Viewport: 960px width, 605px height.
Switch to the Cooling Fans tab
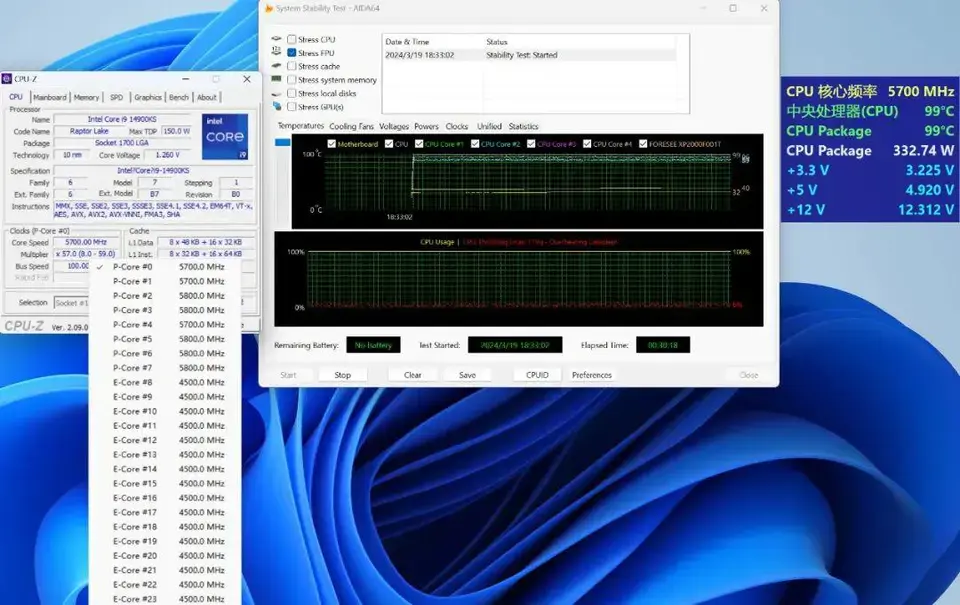click(x=351, y=126)
